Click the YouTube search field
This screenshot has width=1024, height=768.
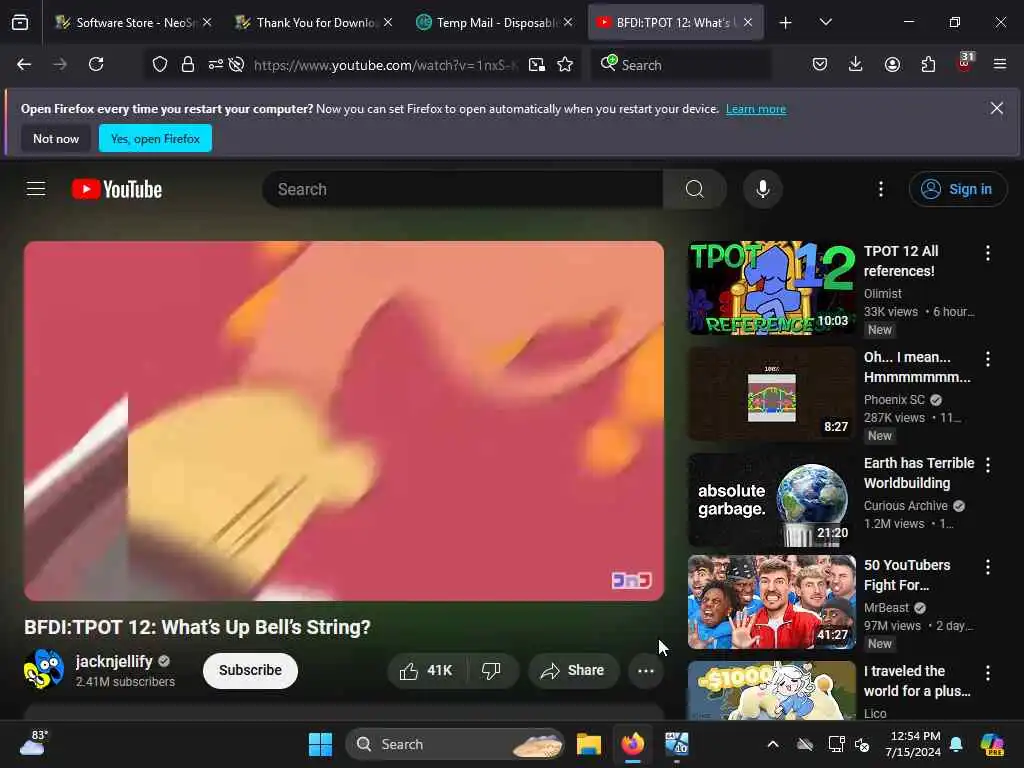[x=462, y=189]
